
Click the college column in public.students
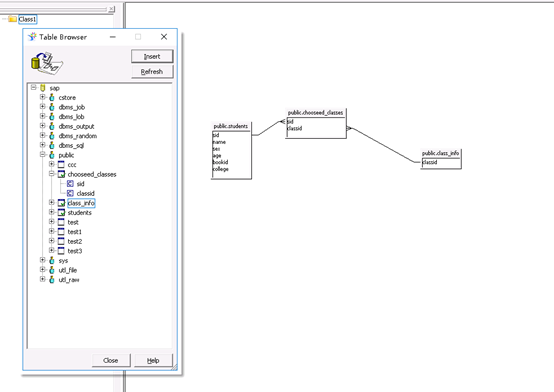click(x=220, y=169)
